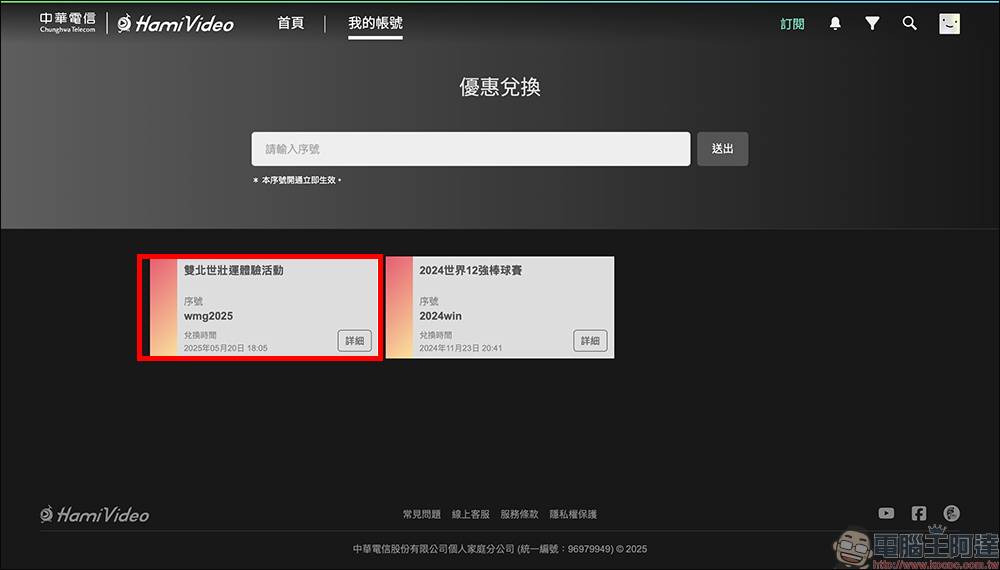Open 詳細 for 雙北世壯運體驗活動 card

[x=355, y=341]
